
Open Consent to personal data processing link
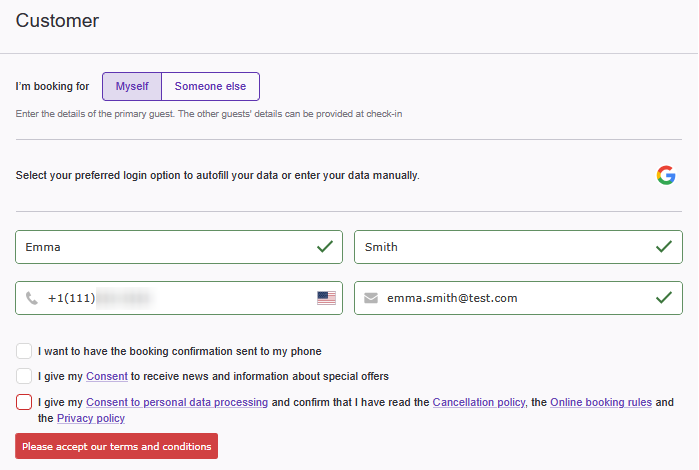pyautogui.click(x=177, y=402)
